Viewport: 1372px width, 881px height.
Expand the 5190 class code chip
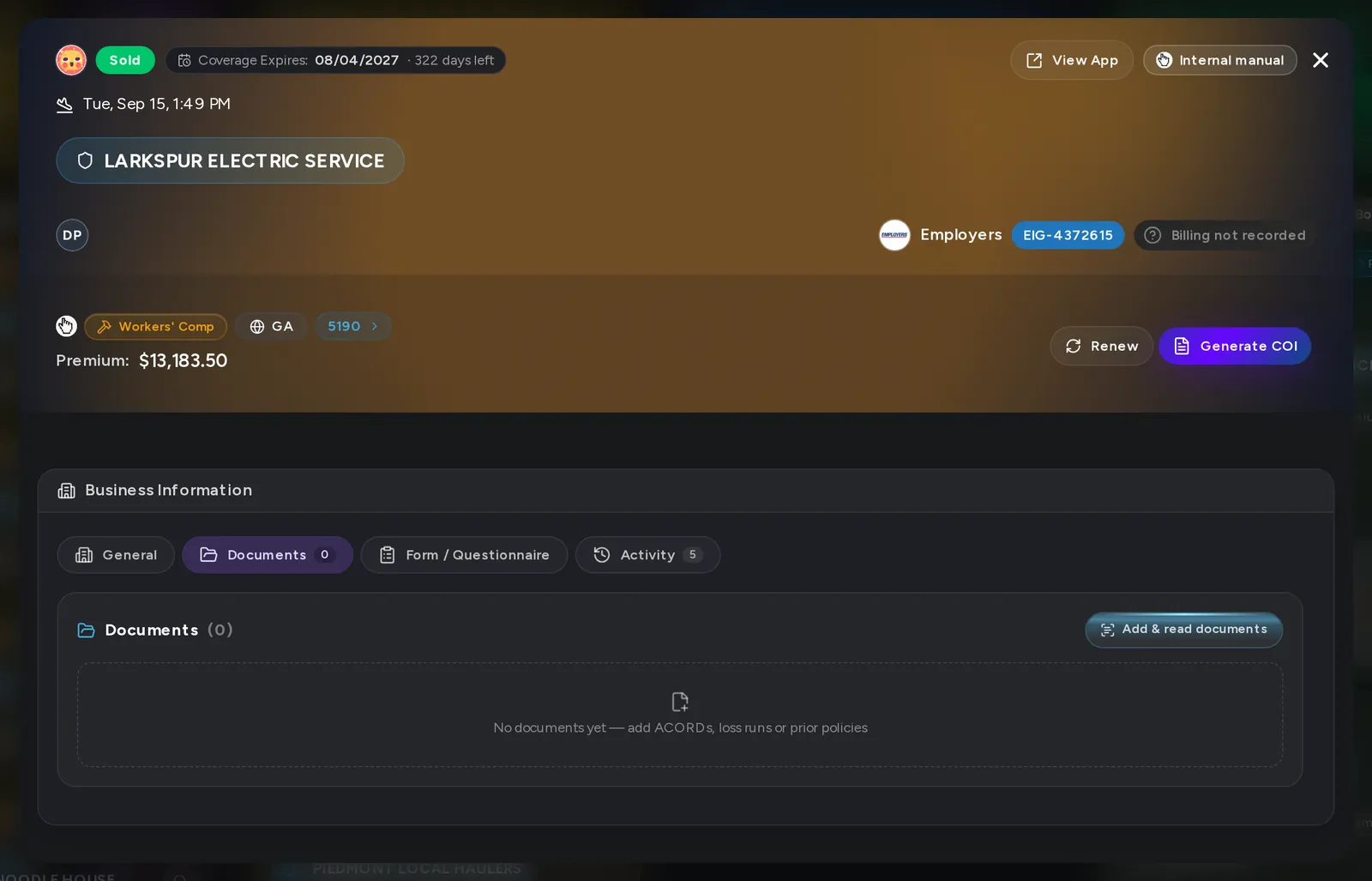coord(353,326)
